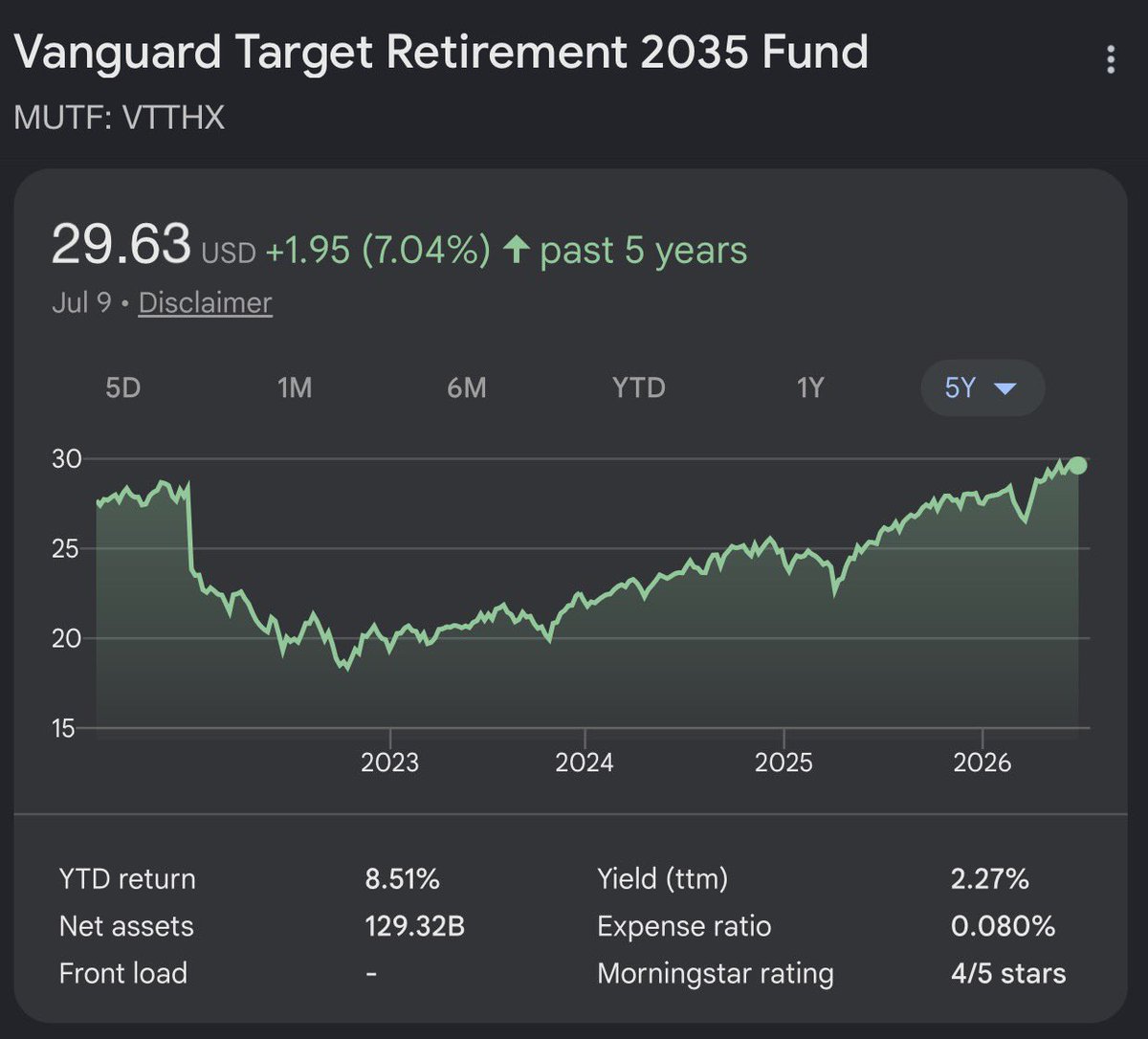
Task: Click the 0.080% expense ratio value
Action: click(1003, 926)
